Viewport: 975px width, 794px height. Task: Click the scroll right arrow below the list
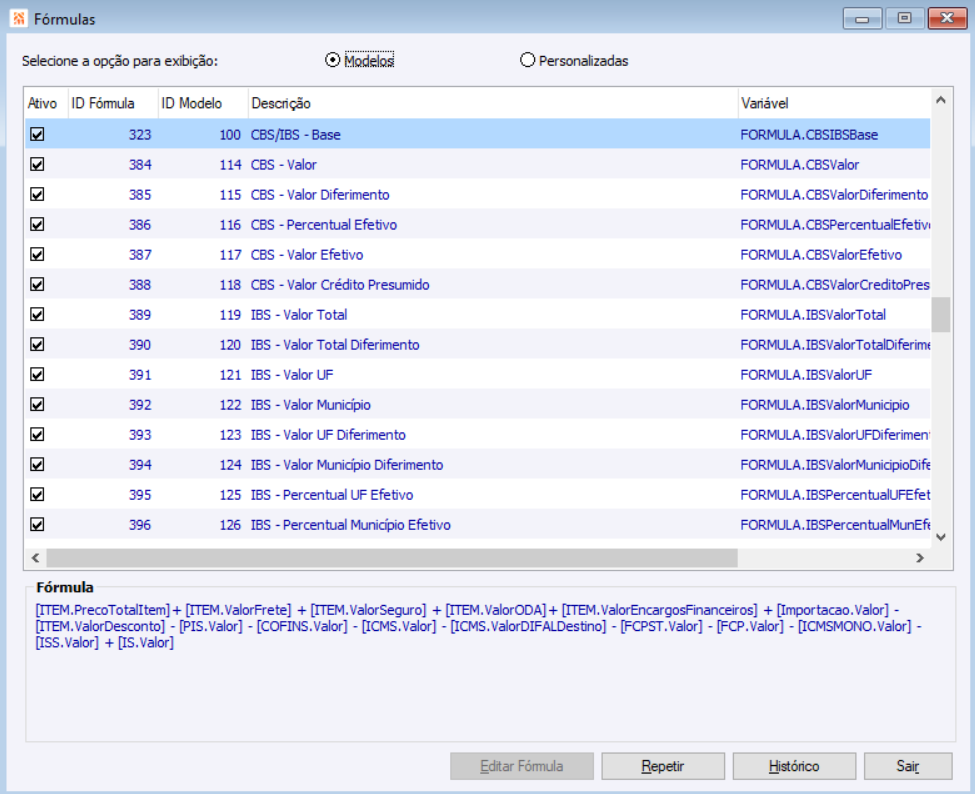coord(920,558)
